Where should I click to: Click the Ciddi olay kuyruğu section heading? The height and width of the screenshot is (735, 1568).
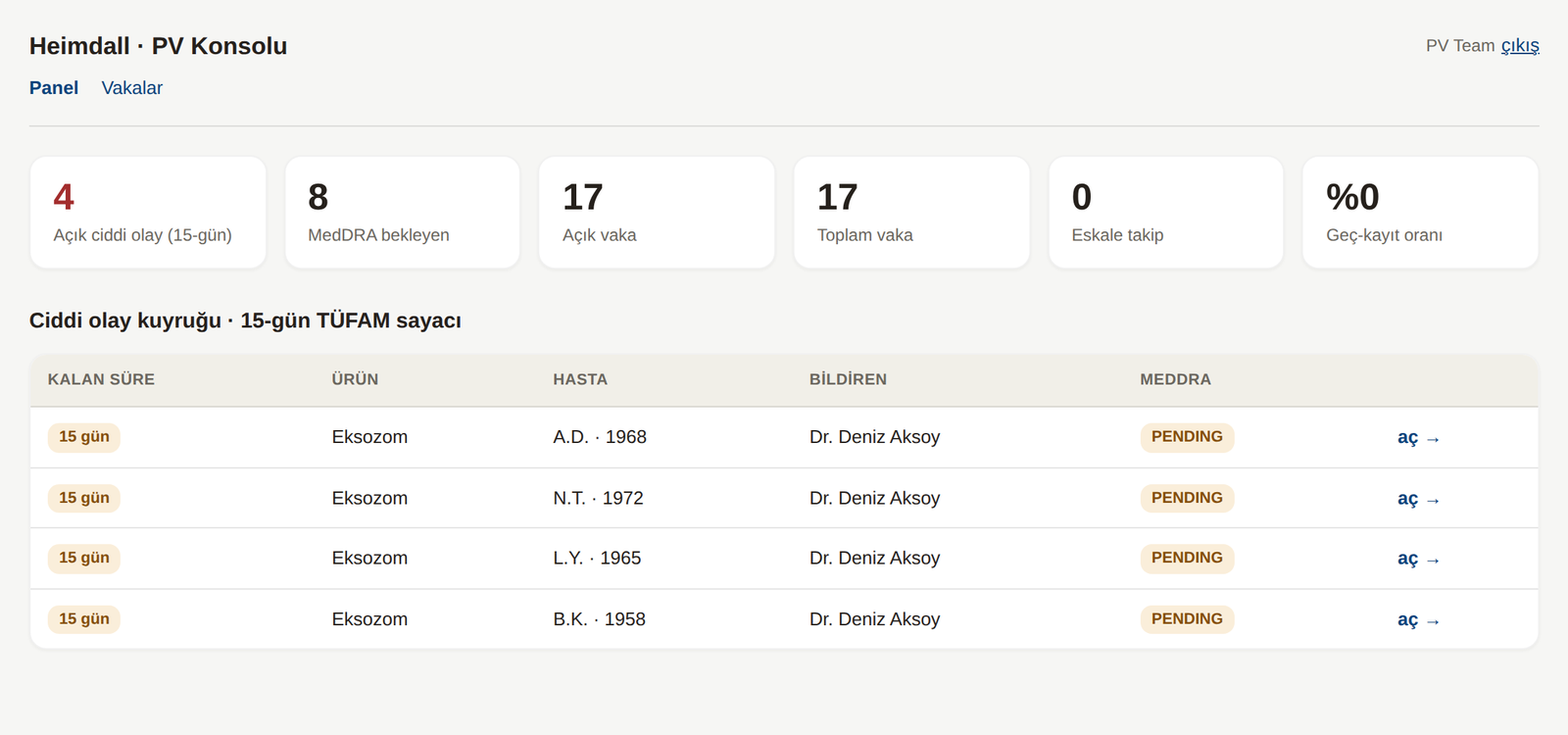tap(245, 321)
